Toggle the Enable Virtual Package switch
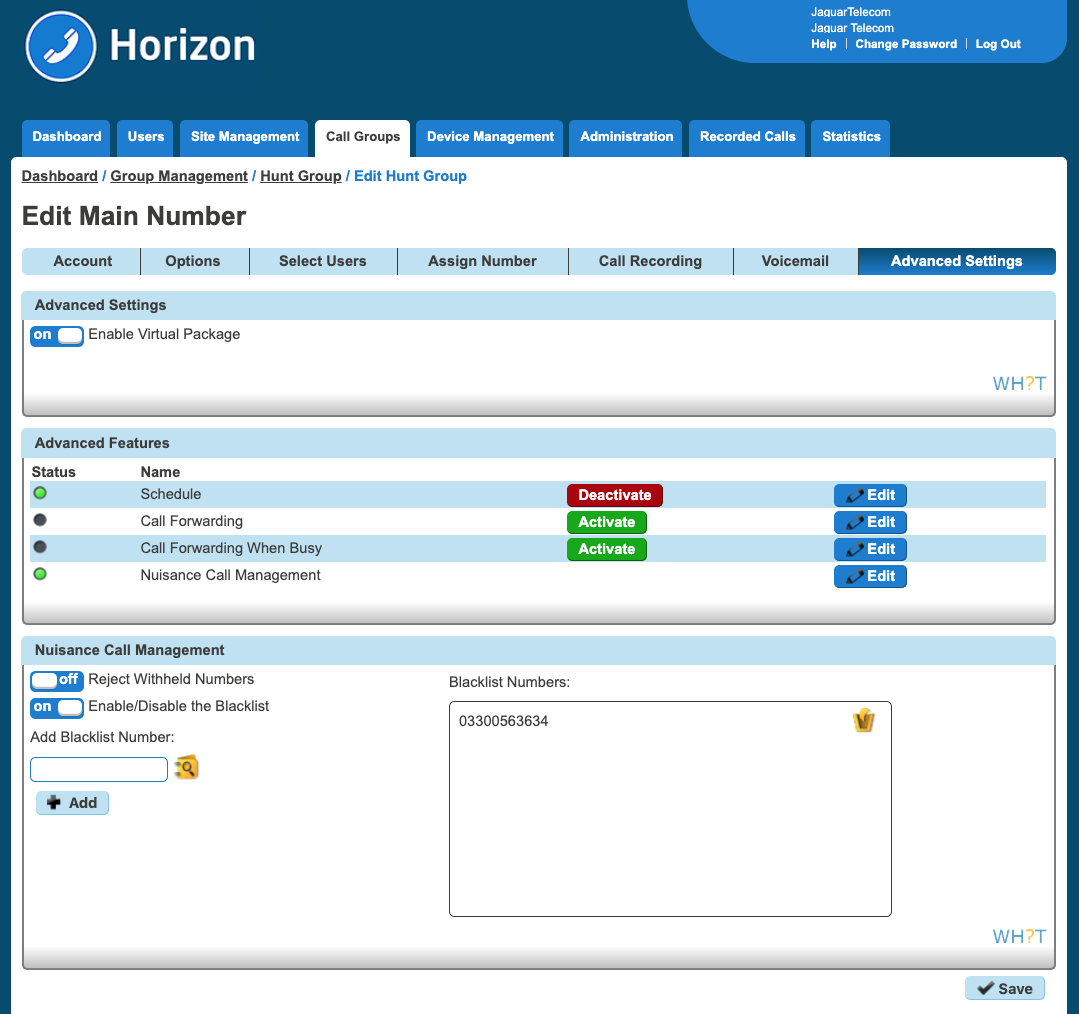1079x1014 pixels. tap(57, 335)
